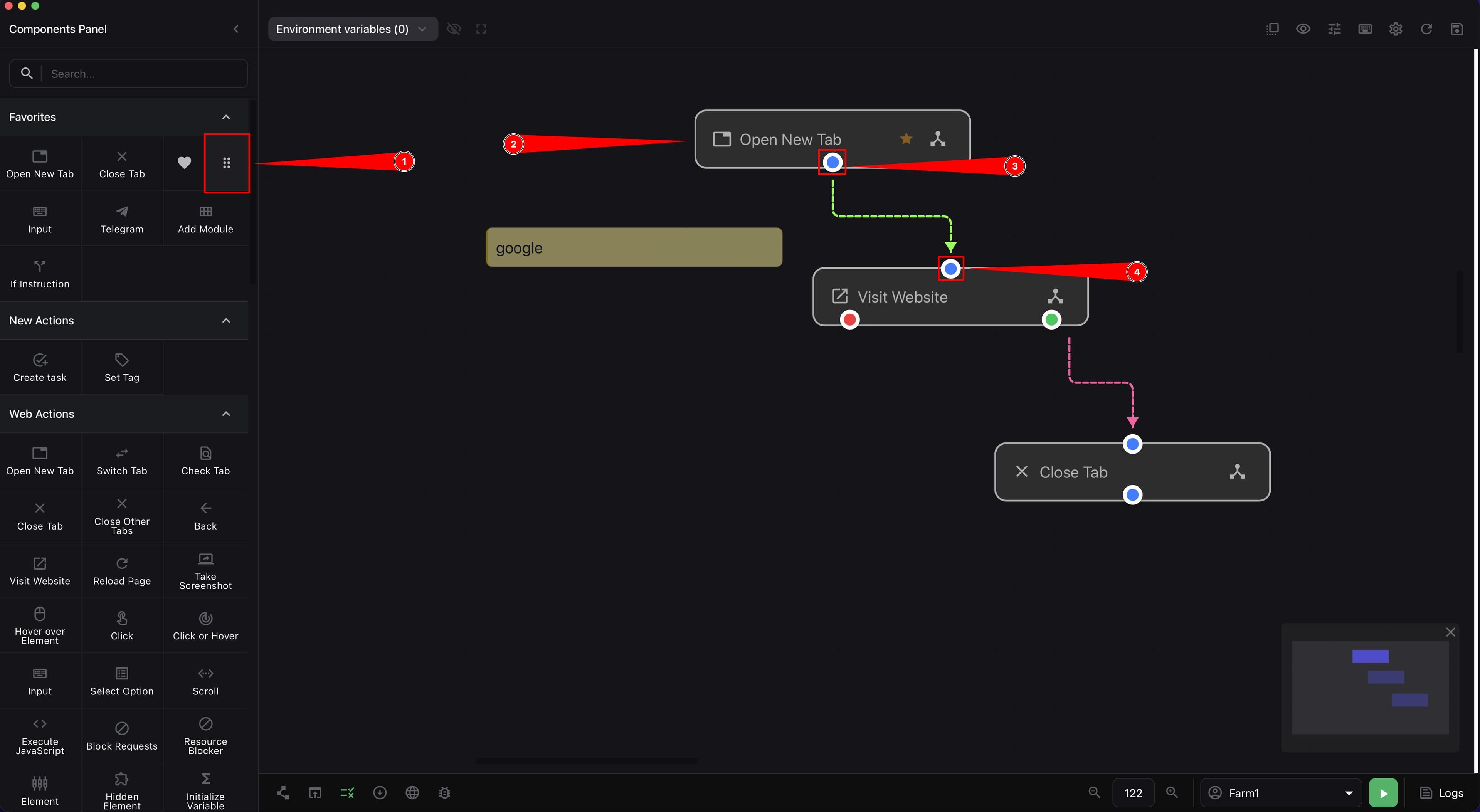Select the Back navigation component
Image resolution: width=1480 pixels, height=812 pixels.
(x=205, y=516)
